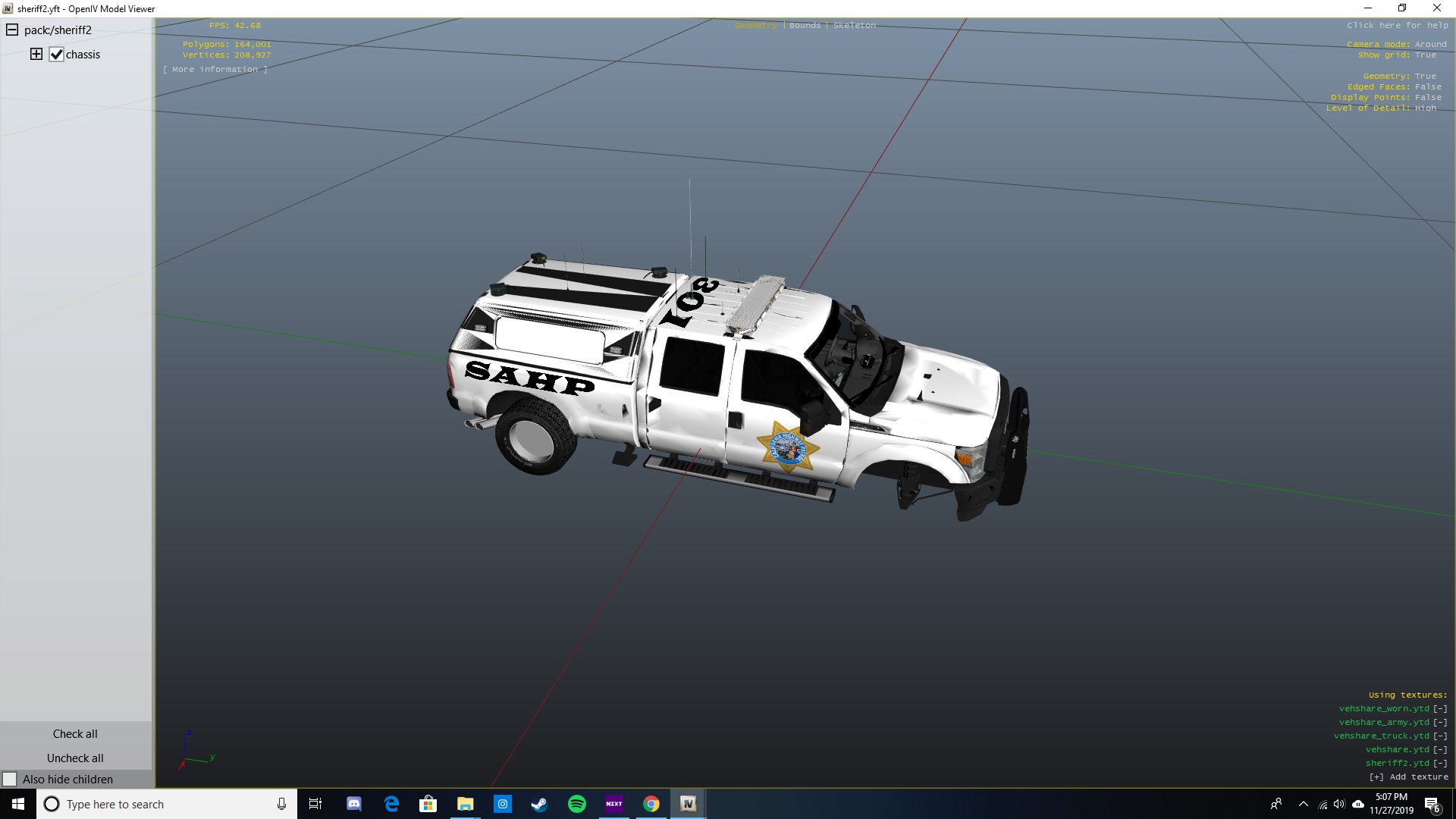
Task: Open Discord from the taskbar
Action: point(354,804)
